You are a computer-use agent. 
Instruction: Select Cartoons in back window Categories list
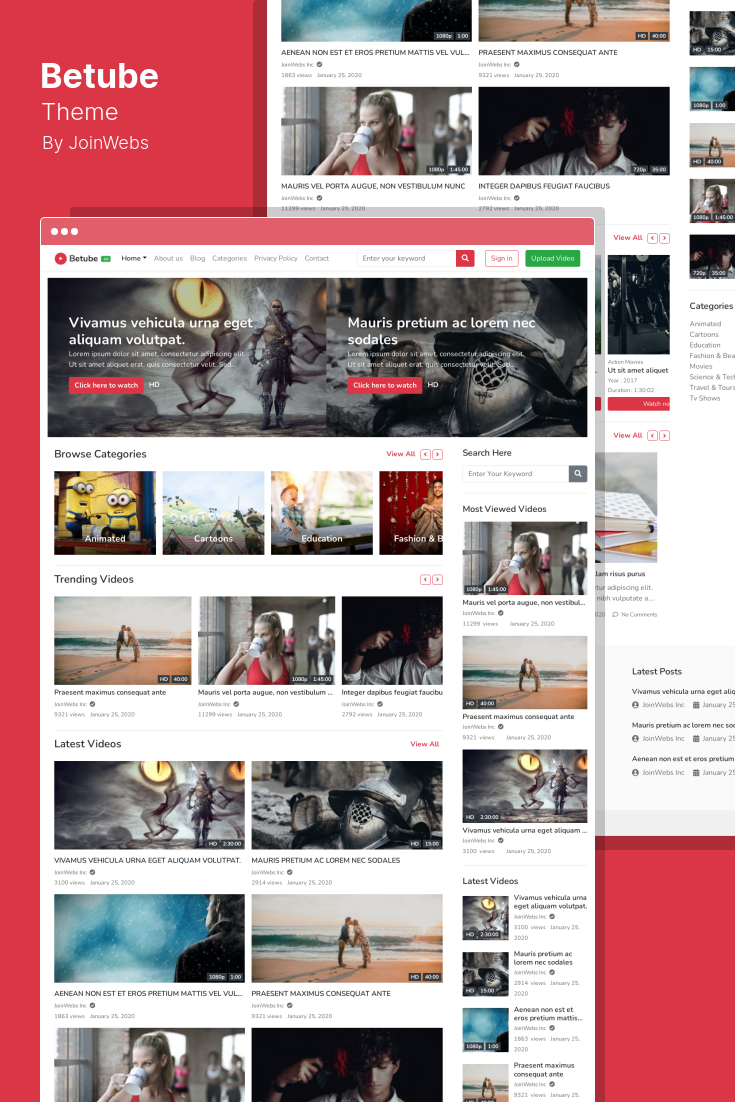coord(704,335)
